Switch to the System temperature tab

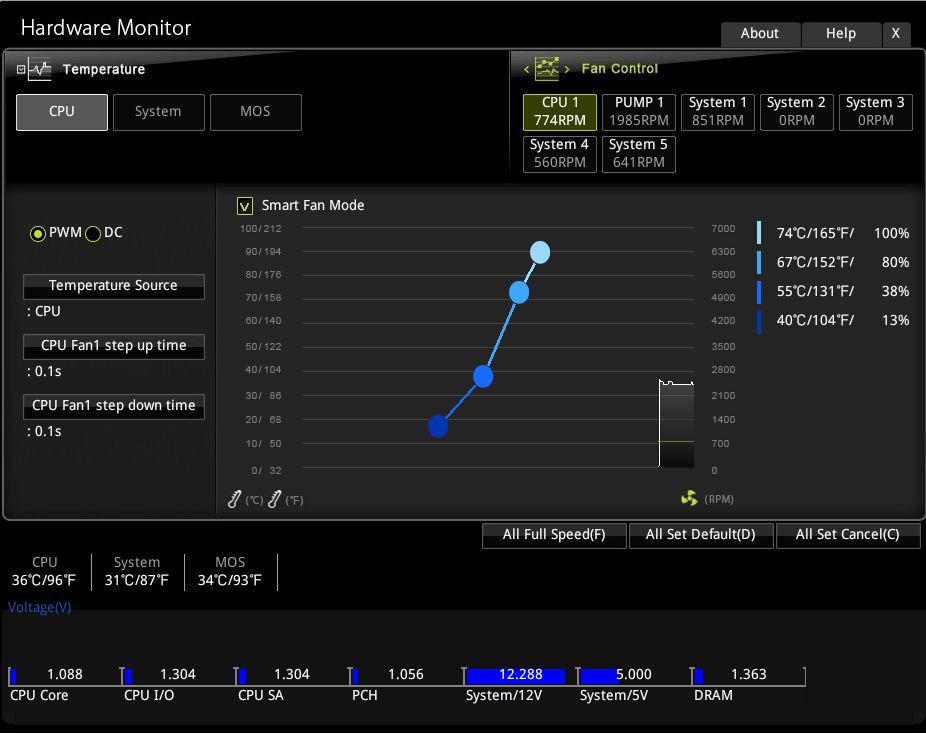[158, 112]
